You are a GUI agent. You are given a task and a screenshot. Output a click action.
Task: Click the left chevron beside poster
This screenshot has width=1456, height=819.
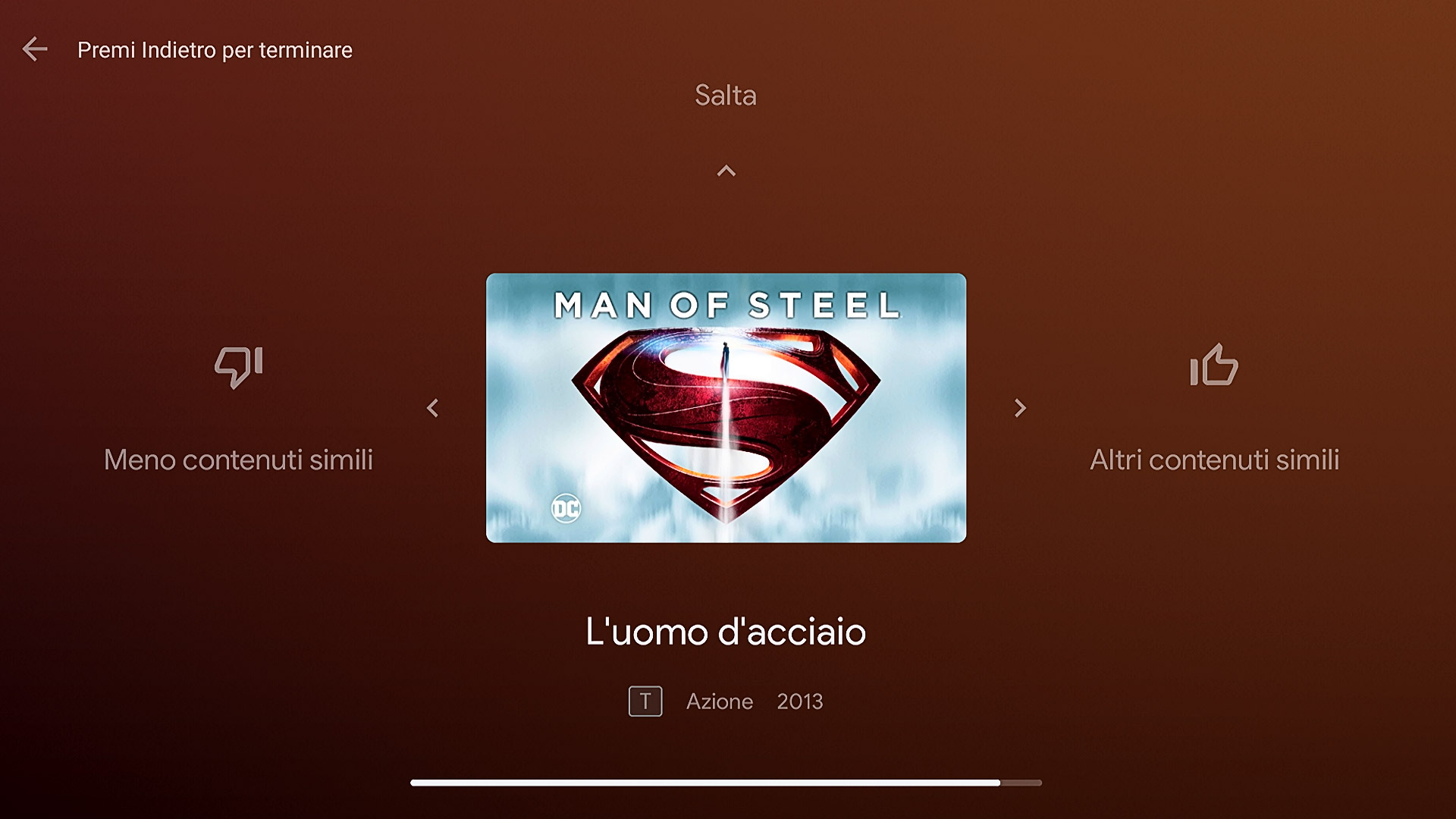tap(432, 408)
